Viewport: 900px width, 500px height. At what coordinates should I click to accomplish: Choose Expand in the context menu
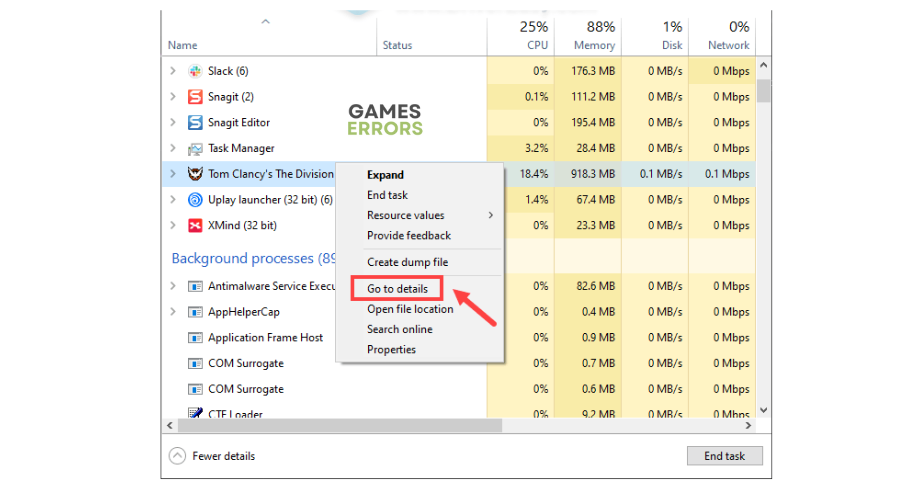385,175
